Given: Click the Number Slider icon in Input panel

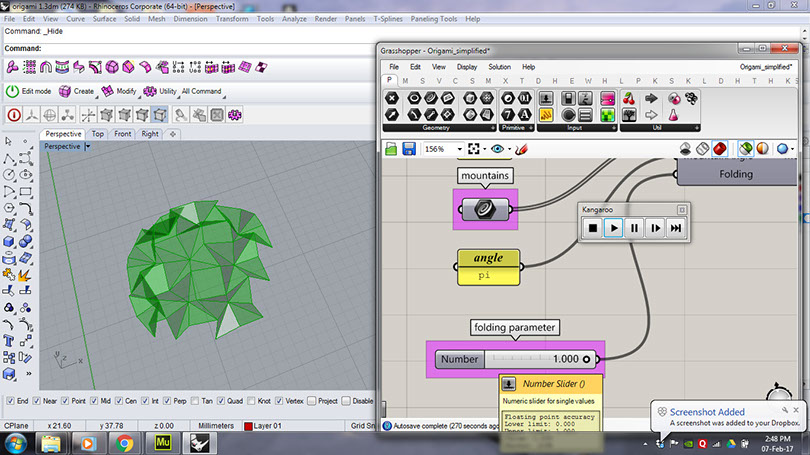Looking at the screenshot, I should pos(546,98).
